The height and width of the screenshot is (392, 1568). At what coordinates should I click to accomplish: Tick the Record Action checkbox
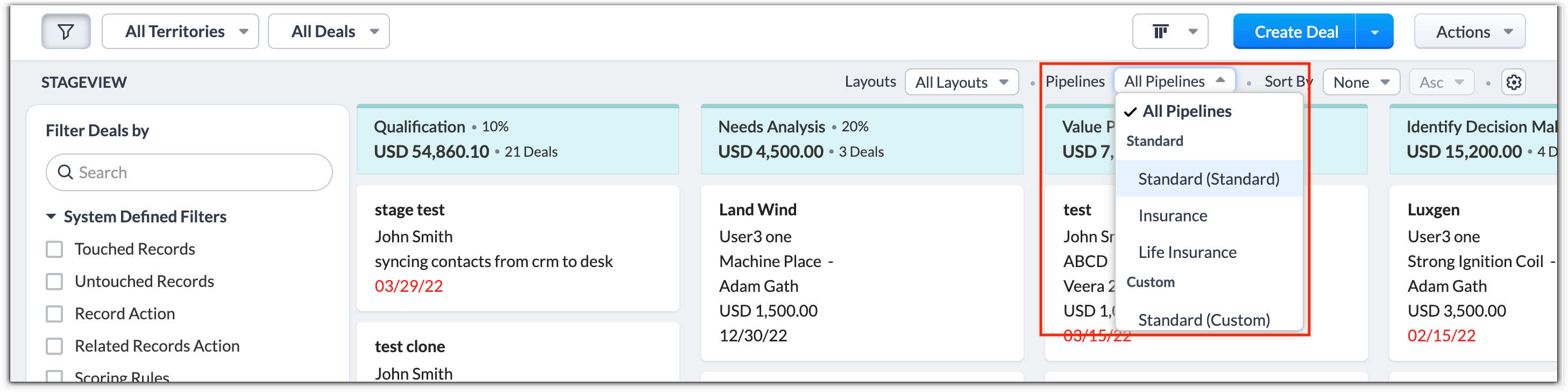55,314
